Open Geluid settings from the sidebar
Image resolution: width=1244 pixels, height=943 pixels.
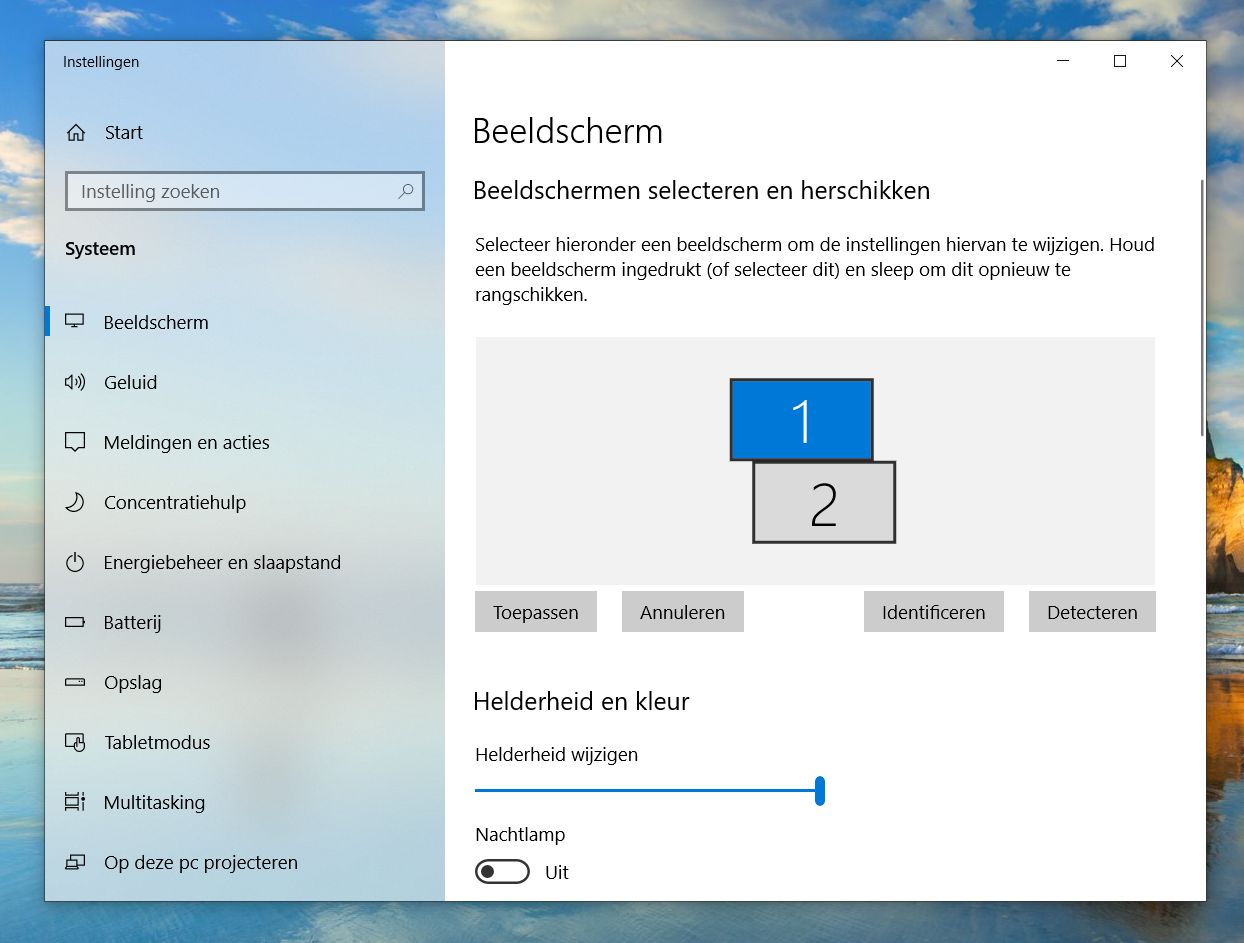[75, 382]
